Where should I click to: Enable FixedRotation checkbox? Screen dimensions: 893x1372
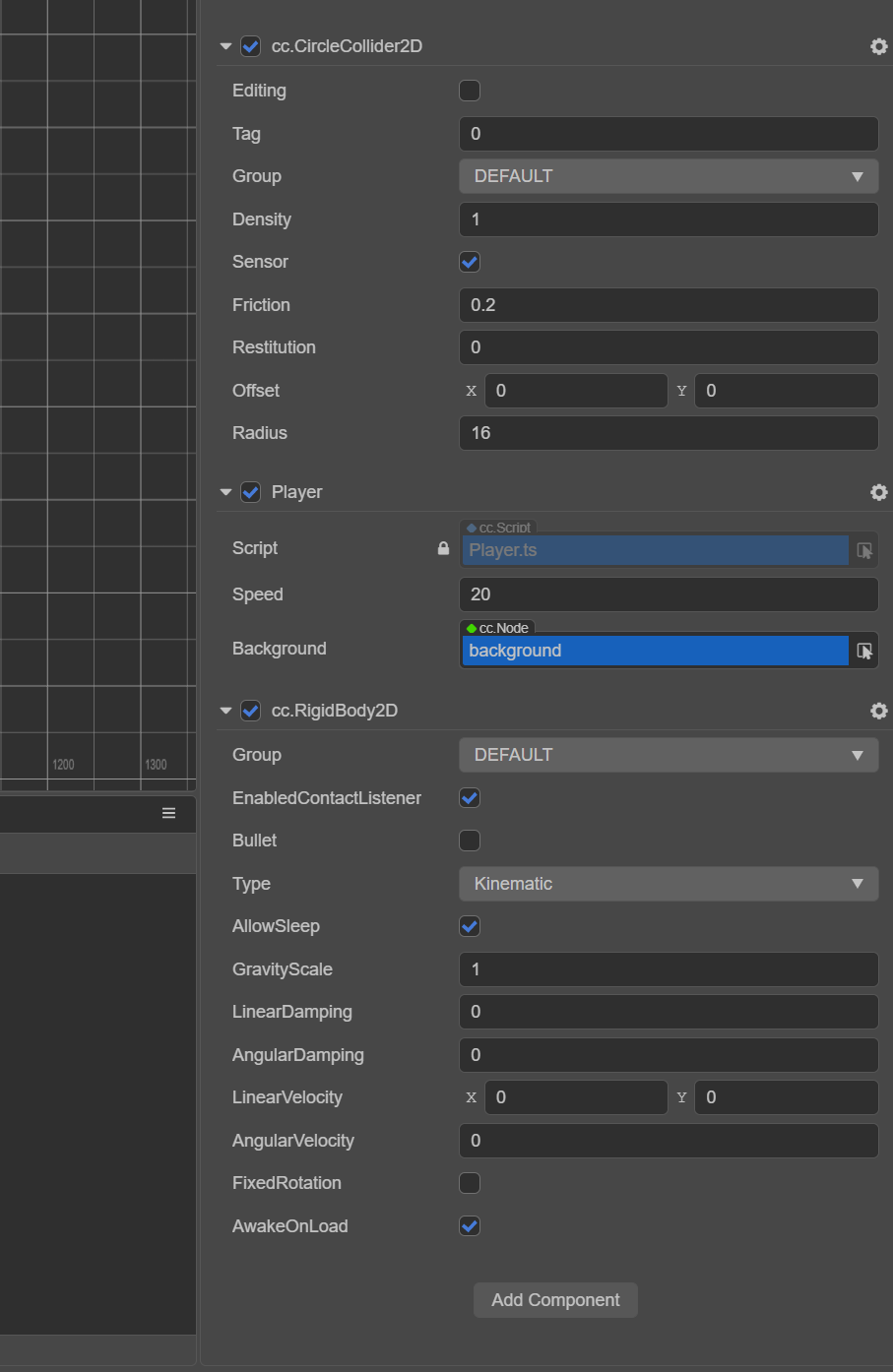[x=470, y=1183]
